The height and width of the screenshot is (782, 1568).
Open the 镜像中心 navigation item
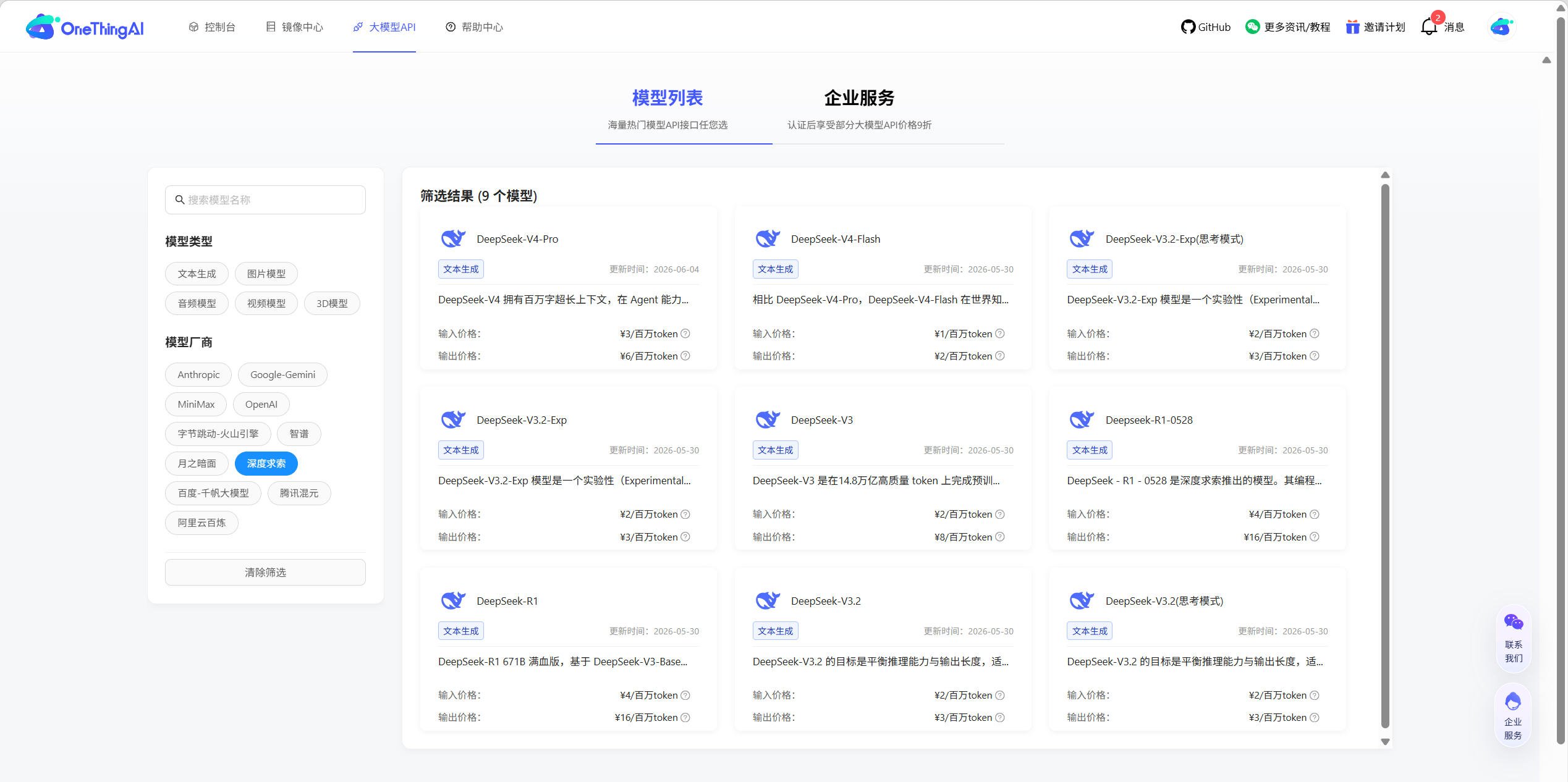[x=294, y=27]
